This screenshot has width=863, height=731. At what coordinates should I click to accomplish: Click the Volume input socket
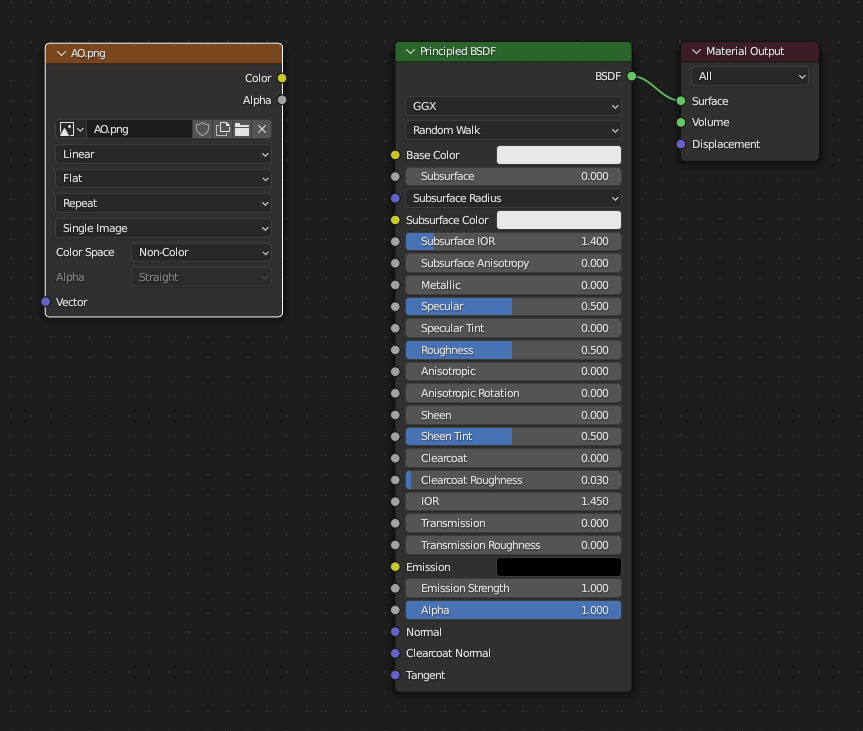click(x=681, y=122)
